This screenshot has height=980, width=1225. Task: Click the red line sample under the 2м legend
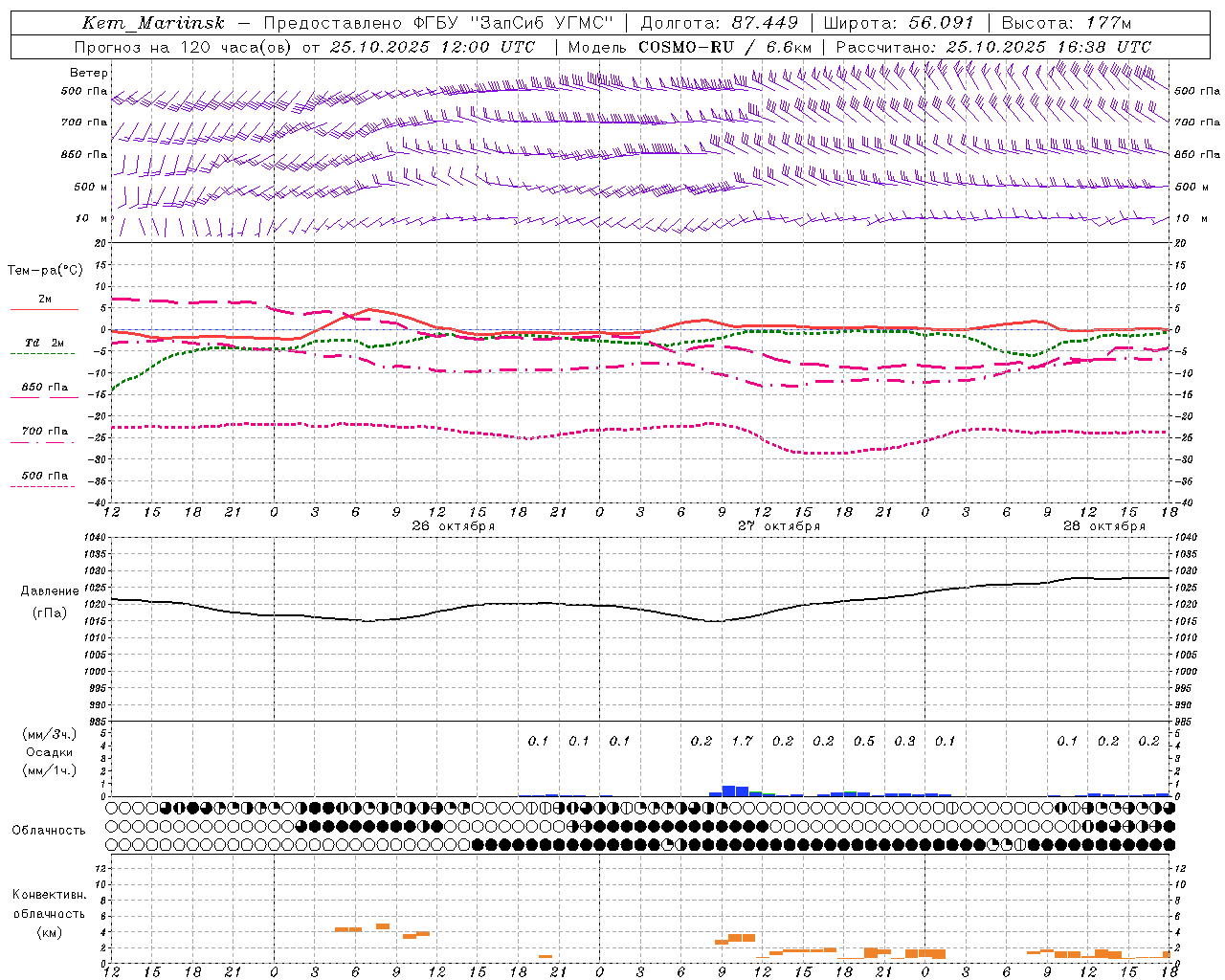44,310
